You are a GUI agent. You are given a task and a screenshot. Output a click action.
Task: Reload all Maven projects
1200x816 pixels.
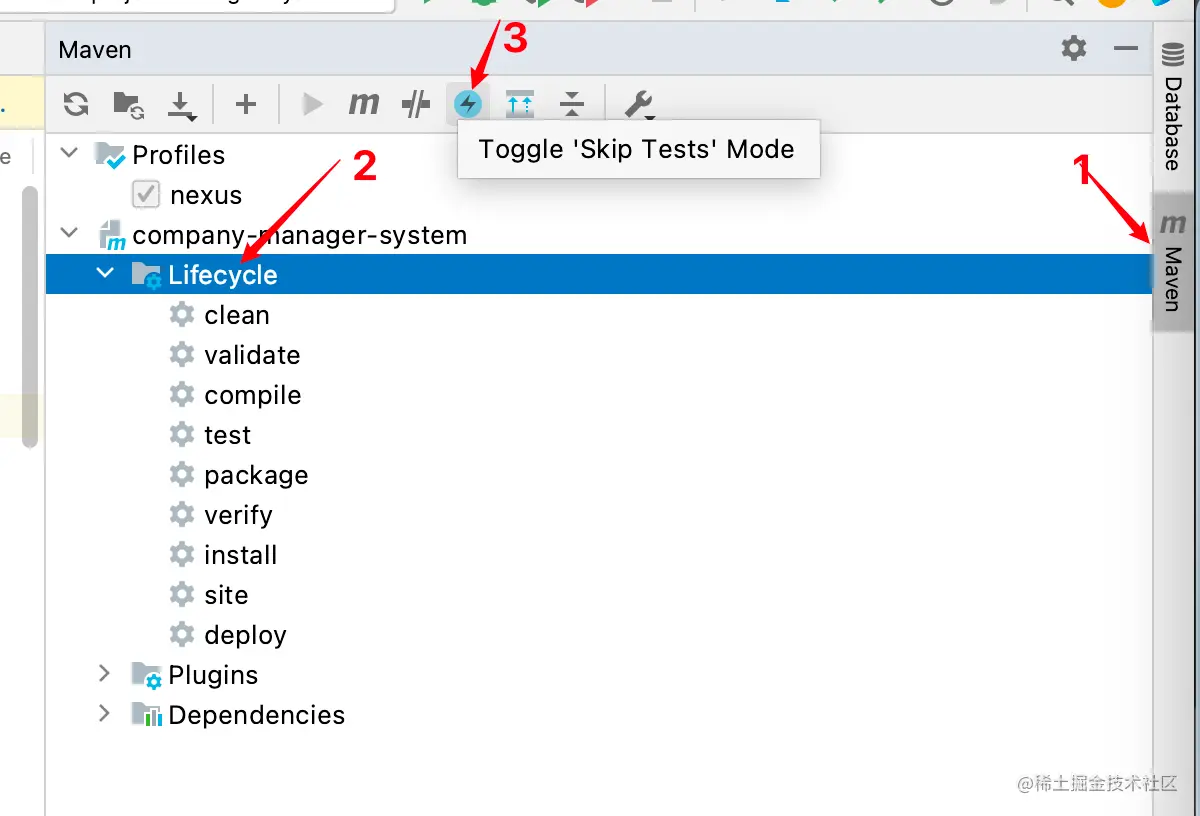pos(76,104)
